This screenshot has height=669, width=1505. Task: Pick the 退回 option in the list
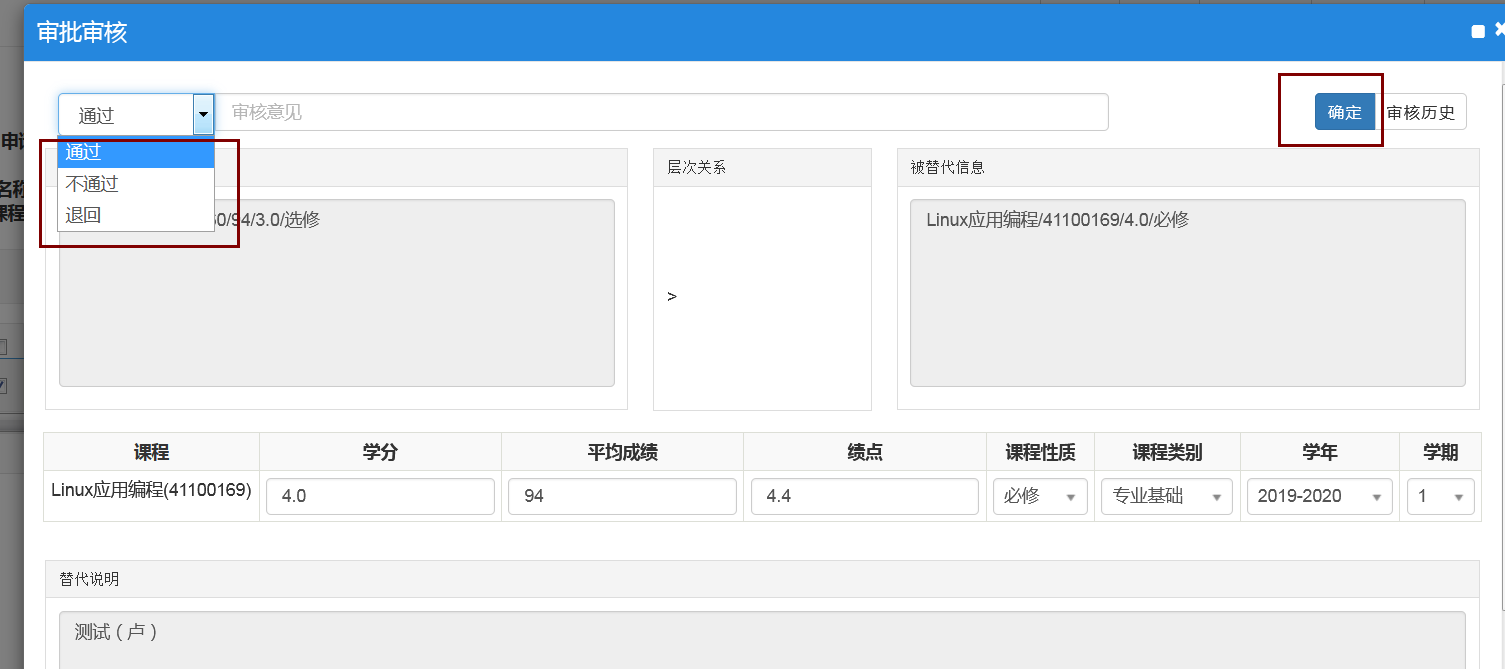(135, 215)
